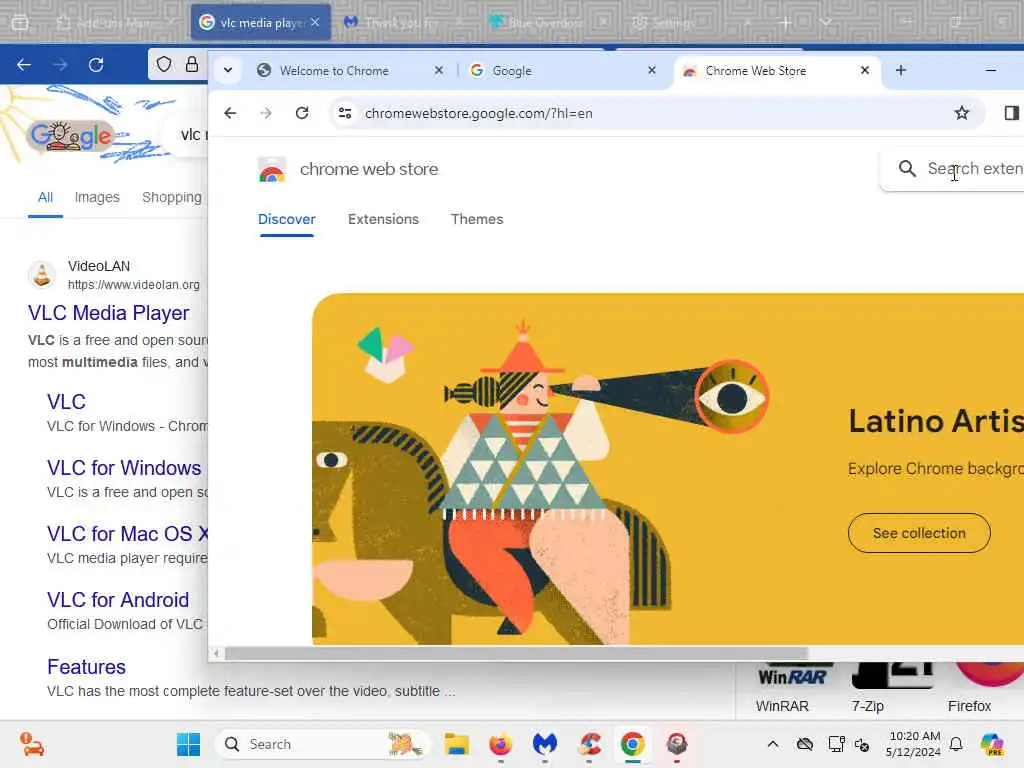Click the magnifier icon in store search
The image size is (1024, 768).
(907, 168)
